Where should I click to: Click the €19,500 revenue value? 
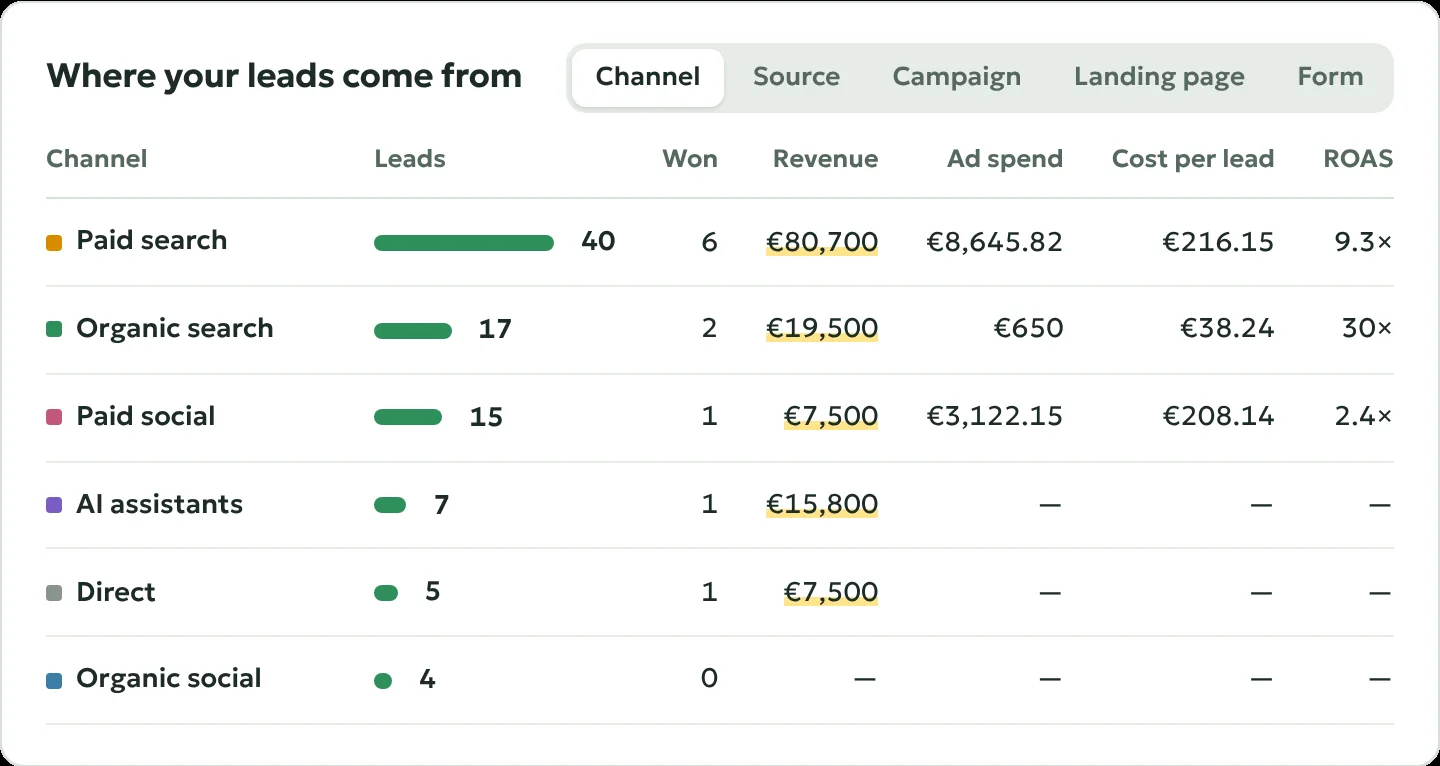[822, 329]
